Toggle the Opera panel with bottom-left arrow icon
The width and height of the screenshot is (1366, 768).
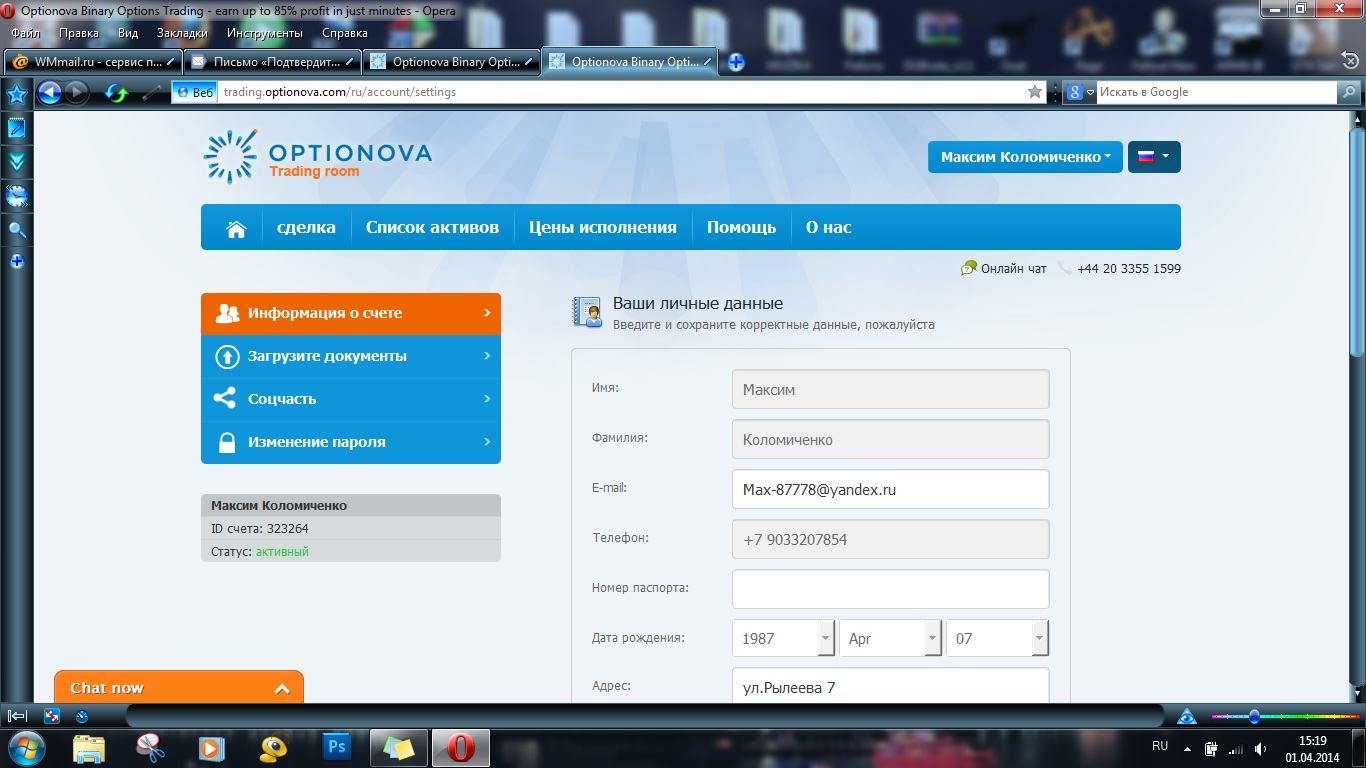click(17, 716)
